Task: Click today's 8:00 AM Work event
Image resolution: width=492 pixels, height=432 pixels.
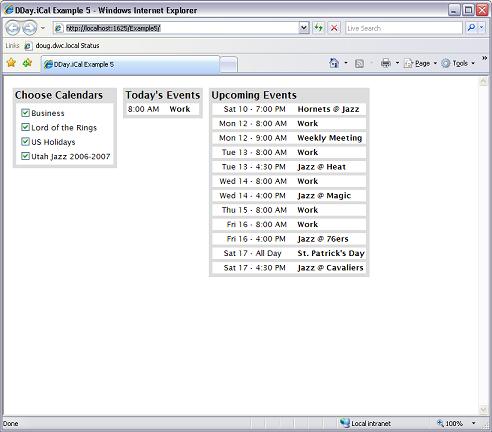Action: point(163,109)
